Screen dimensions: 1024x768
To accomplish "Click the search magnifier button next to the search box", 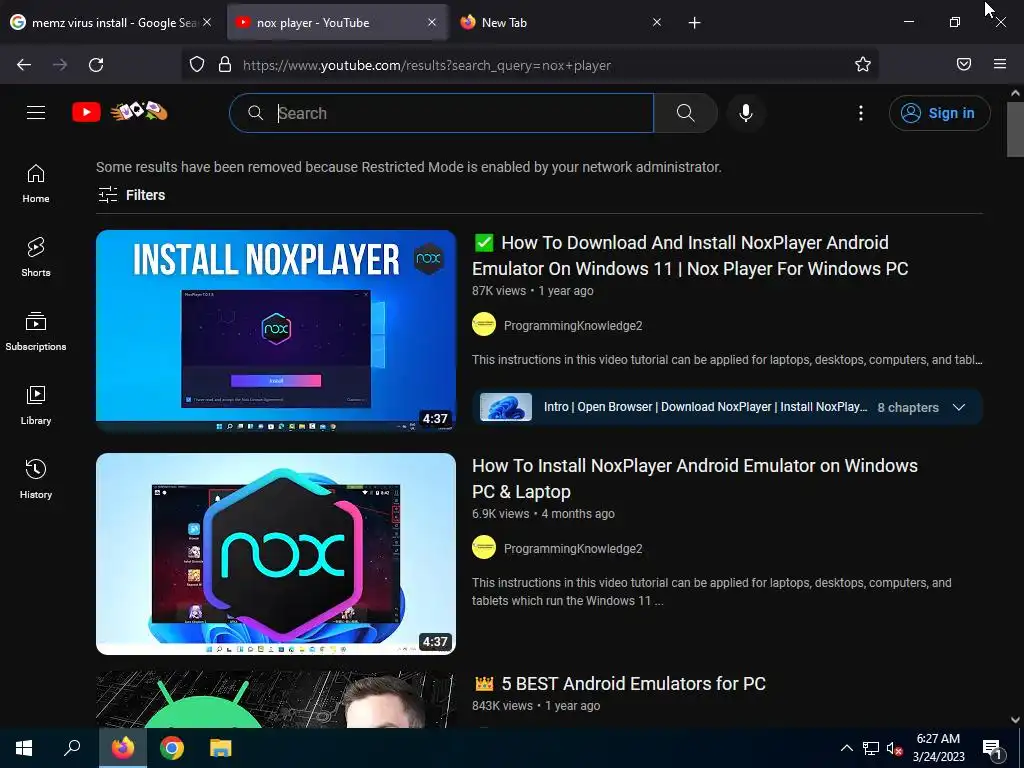I will (x=685, y=113).
